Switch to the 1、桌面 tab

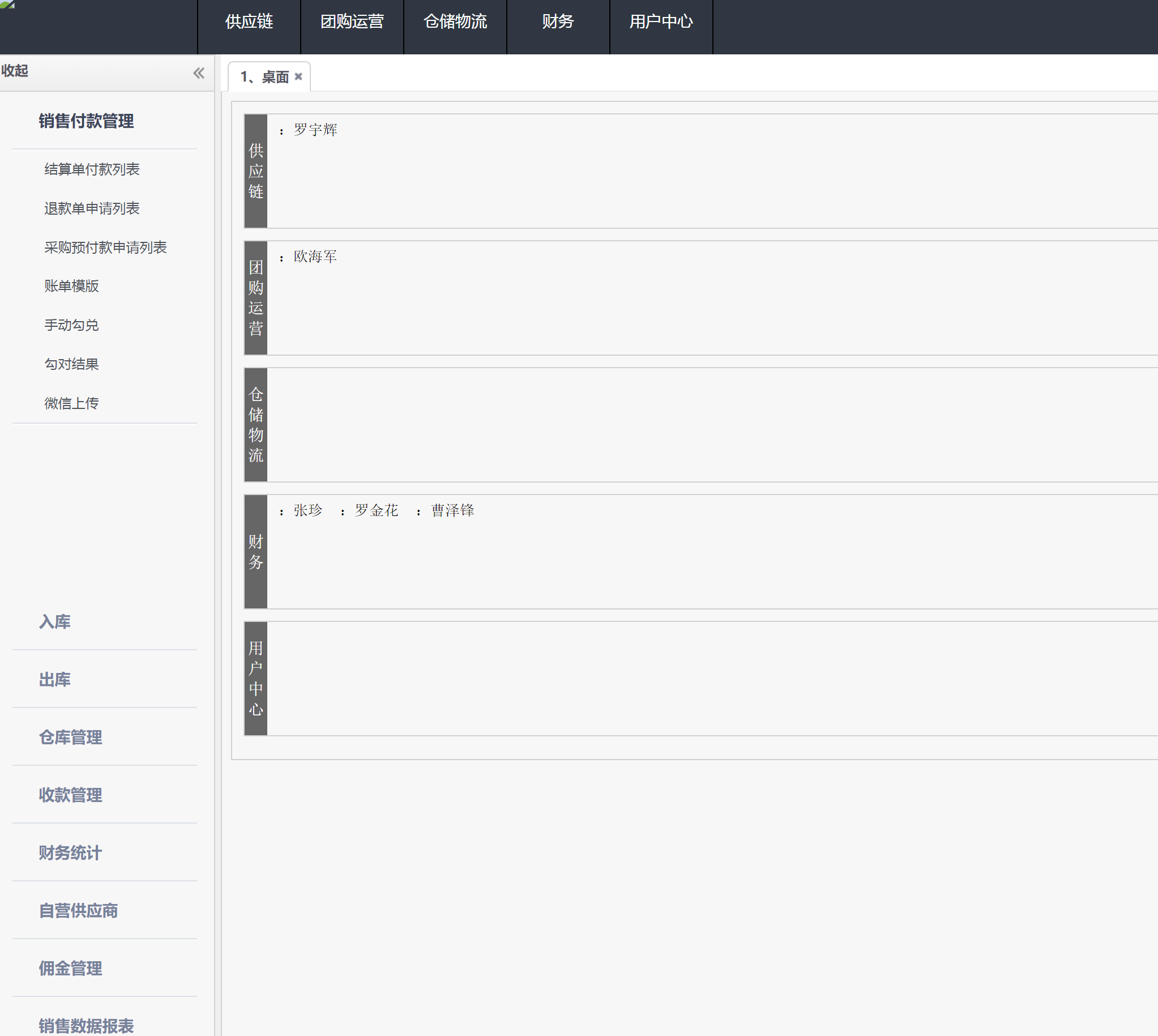[264, 77]
